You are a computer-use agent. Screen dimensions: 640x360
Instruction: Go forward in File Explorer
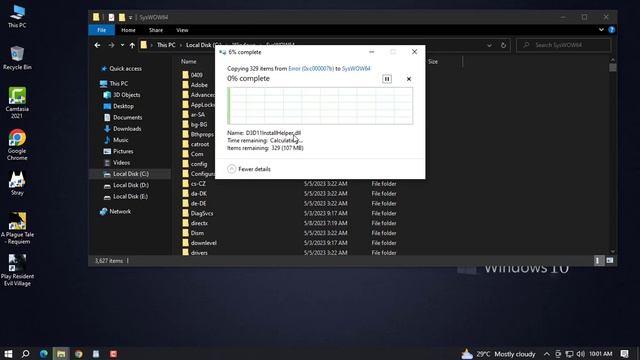pos(111,45)
